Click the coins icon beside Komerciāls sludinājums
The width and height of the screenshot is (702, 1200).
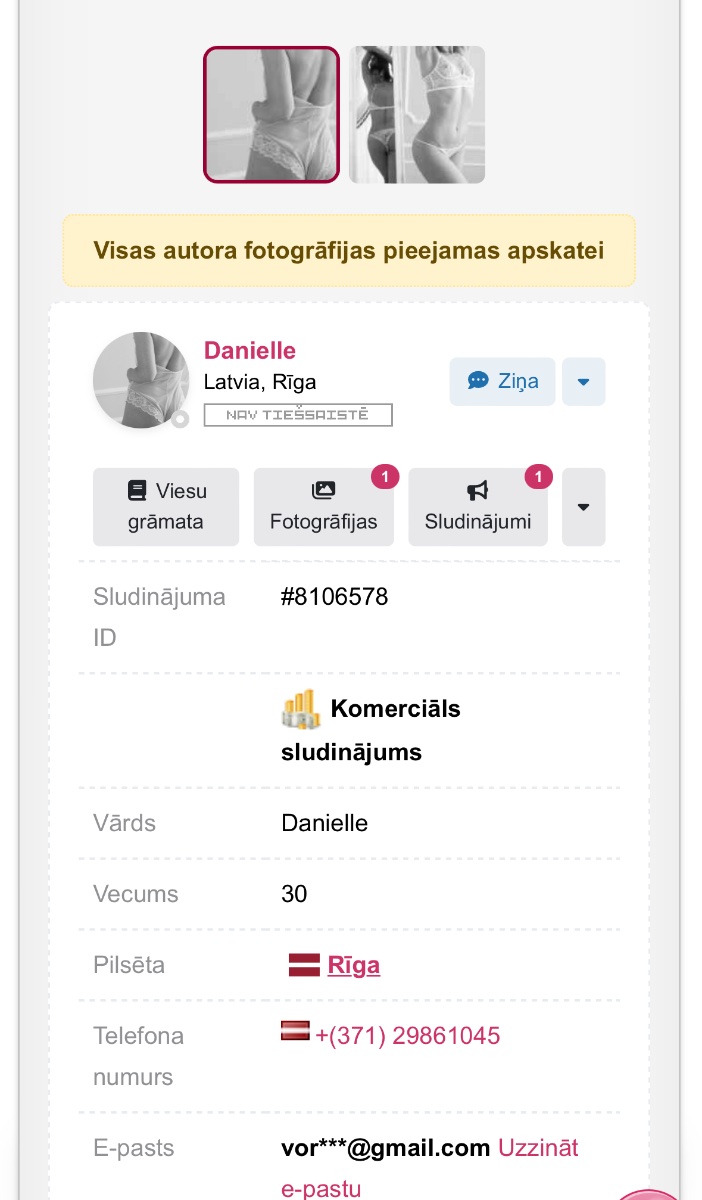(x=300, y=709)
